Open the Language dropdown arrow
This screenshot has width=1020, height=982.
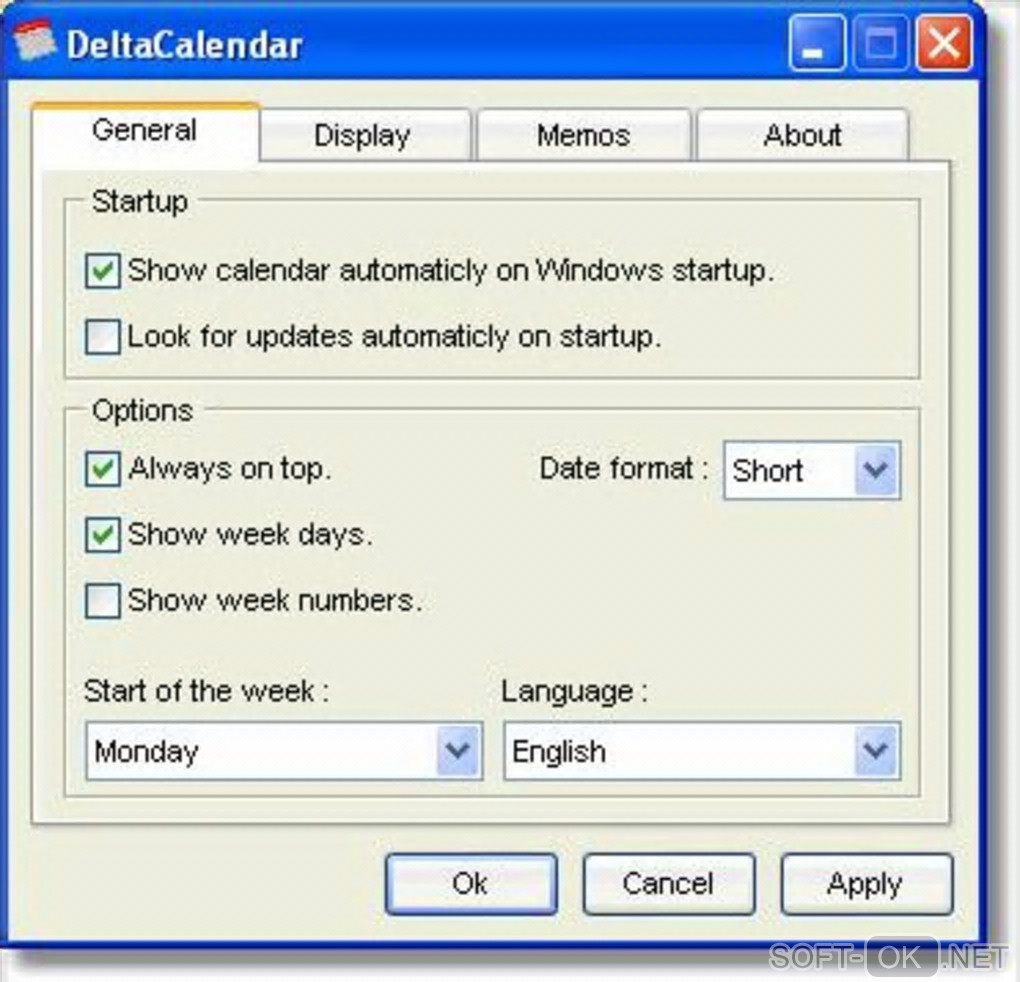pos(876,751)
